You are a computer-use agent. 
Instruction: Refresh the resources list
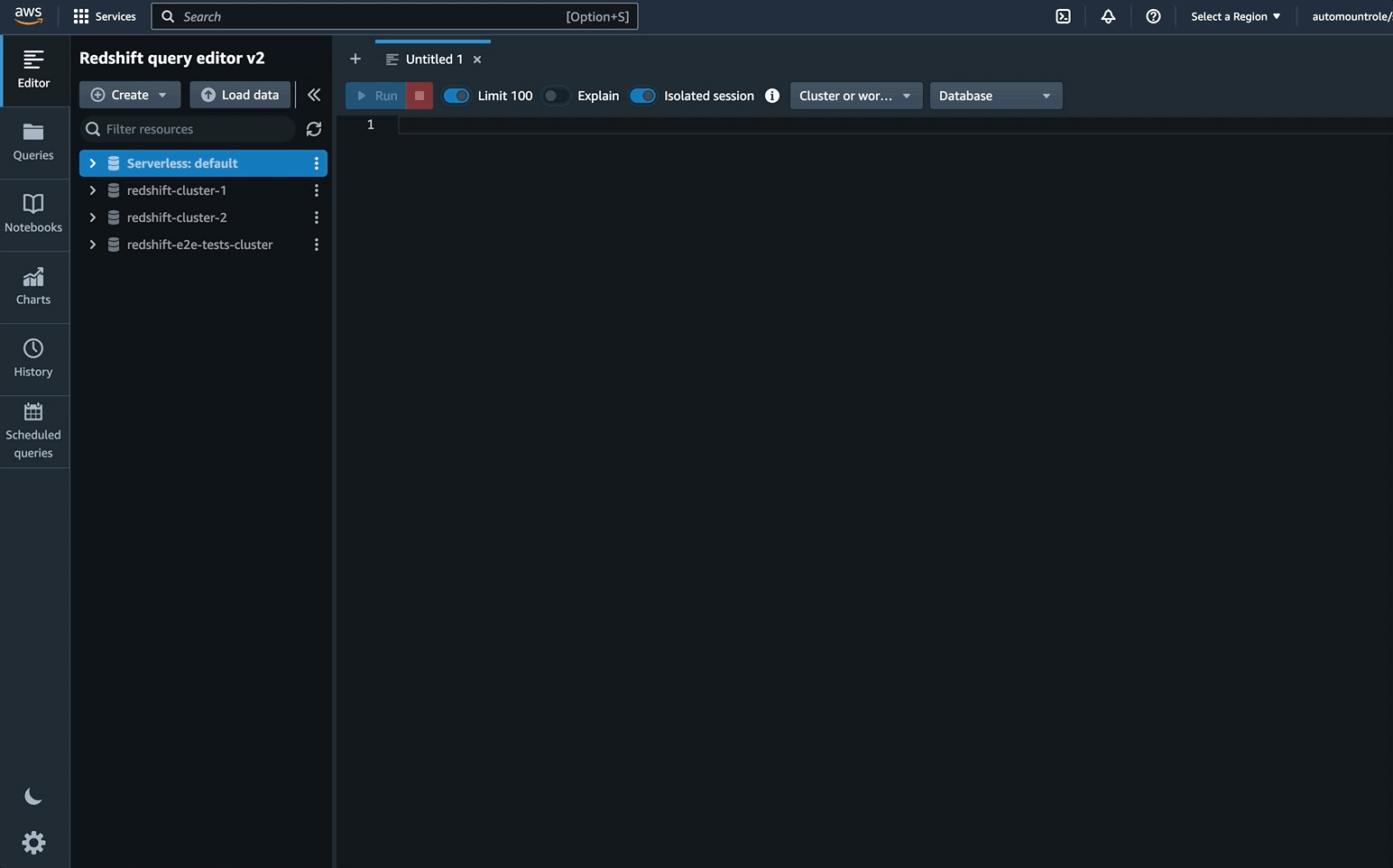(x=314, y=129)
